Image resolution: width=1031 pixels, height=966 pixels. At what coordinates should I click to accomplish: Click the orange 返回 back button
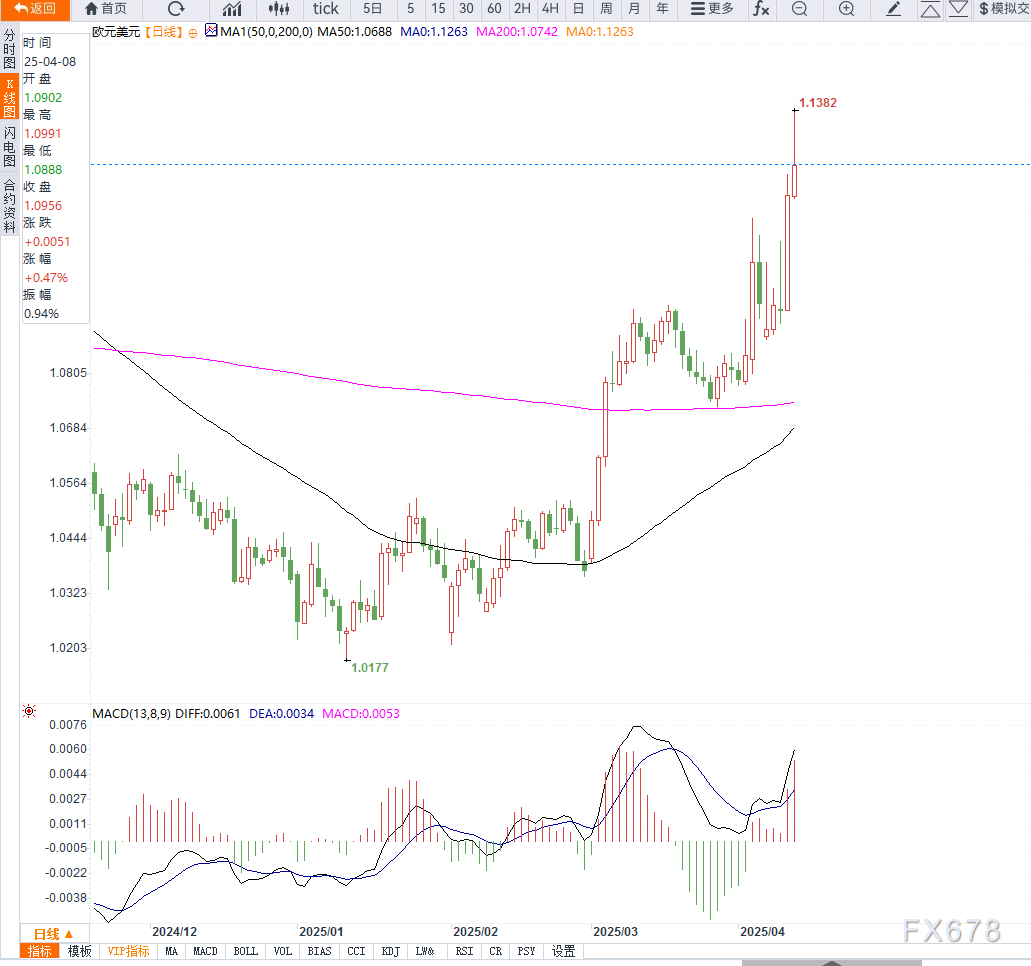(x=34, y=9)
